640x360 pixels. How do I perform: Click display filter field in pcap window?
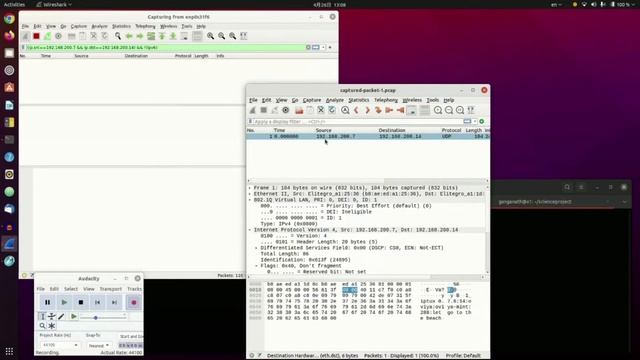coord(358,122)
